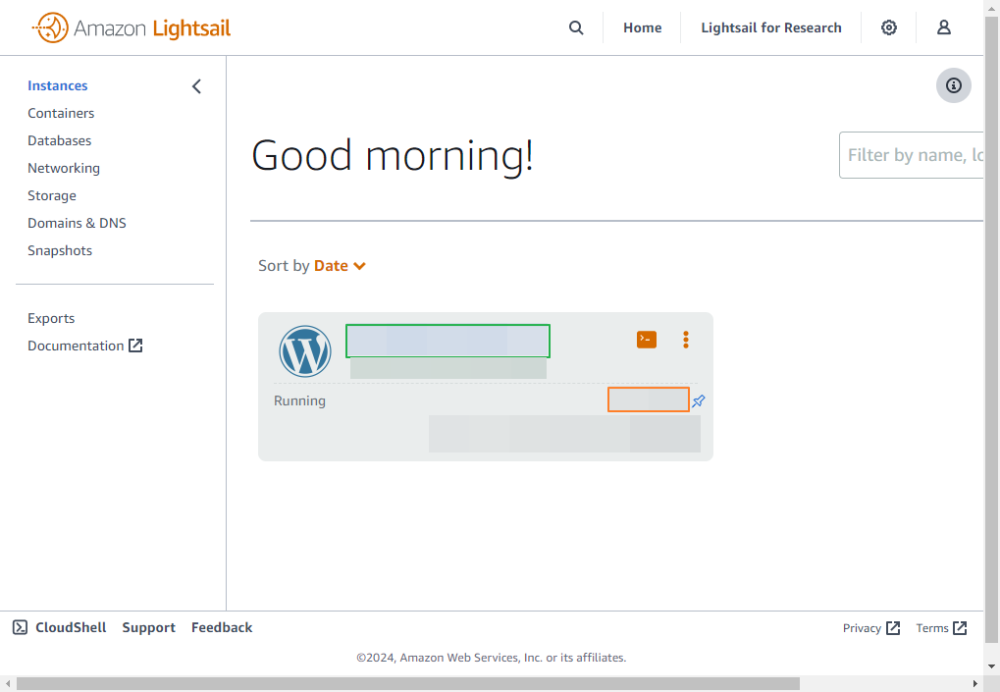Open the user account icon
The image size is (1000, 692).
coord(943,27)
